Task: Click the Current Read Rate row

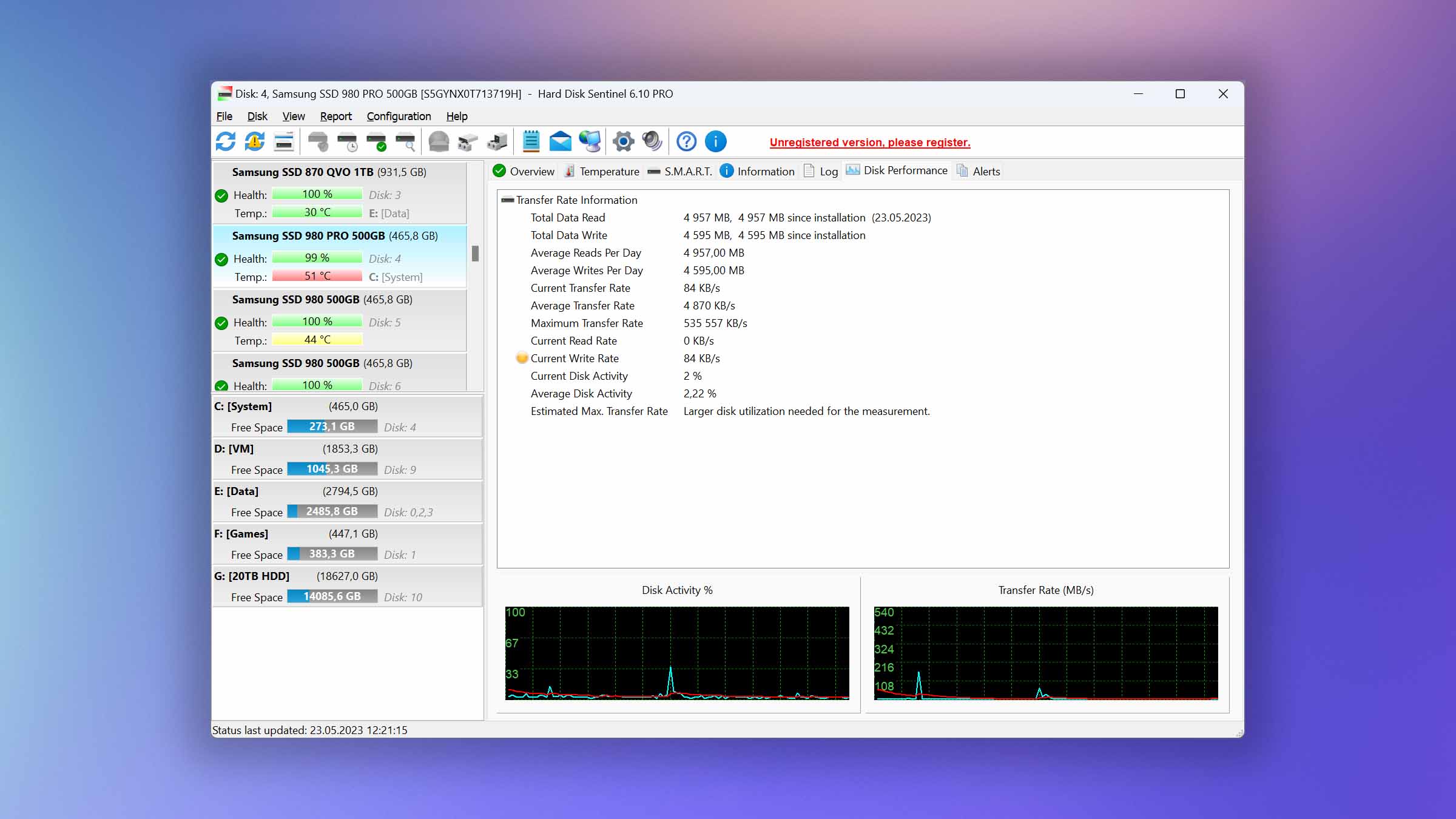Action: [x=622, y=341]
